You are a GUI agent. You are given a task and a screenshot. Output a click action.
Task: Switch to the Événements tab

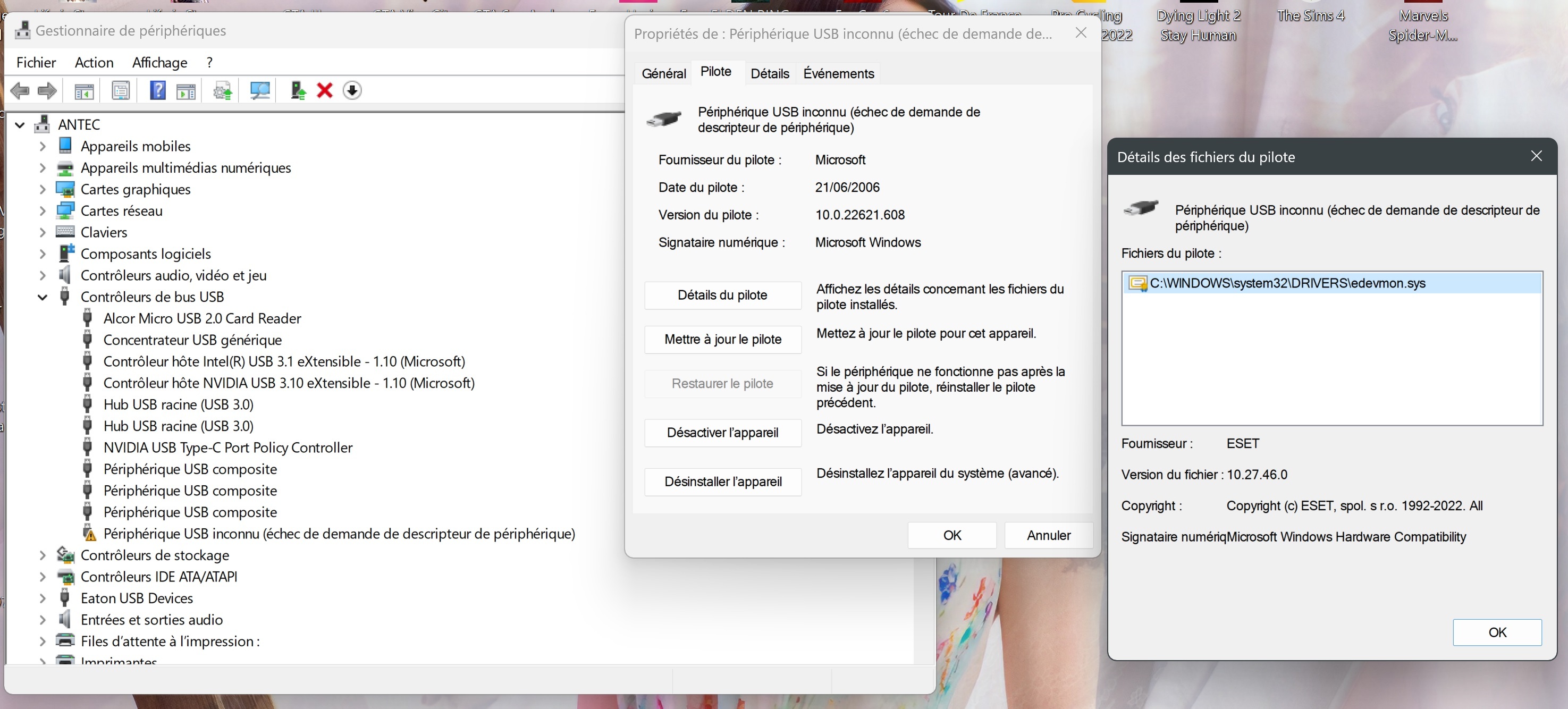[838, 74]
